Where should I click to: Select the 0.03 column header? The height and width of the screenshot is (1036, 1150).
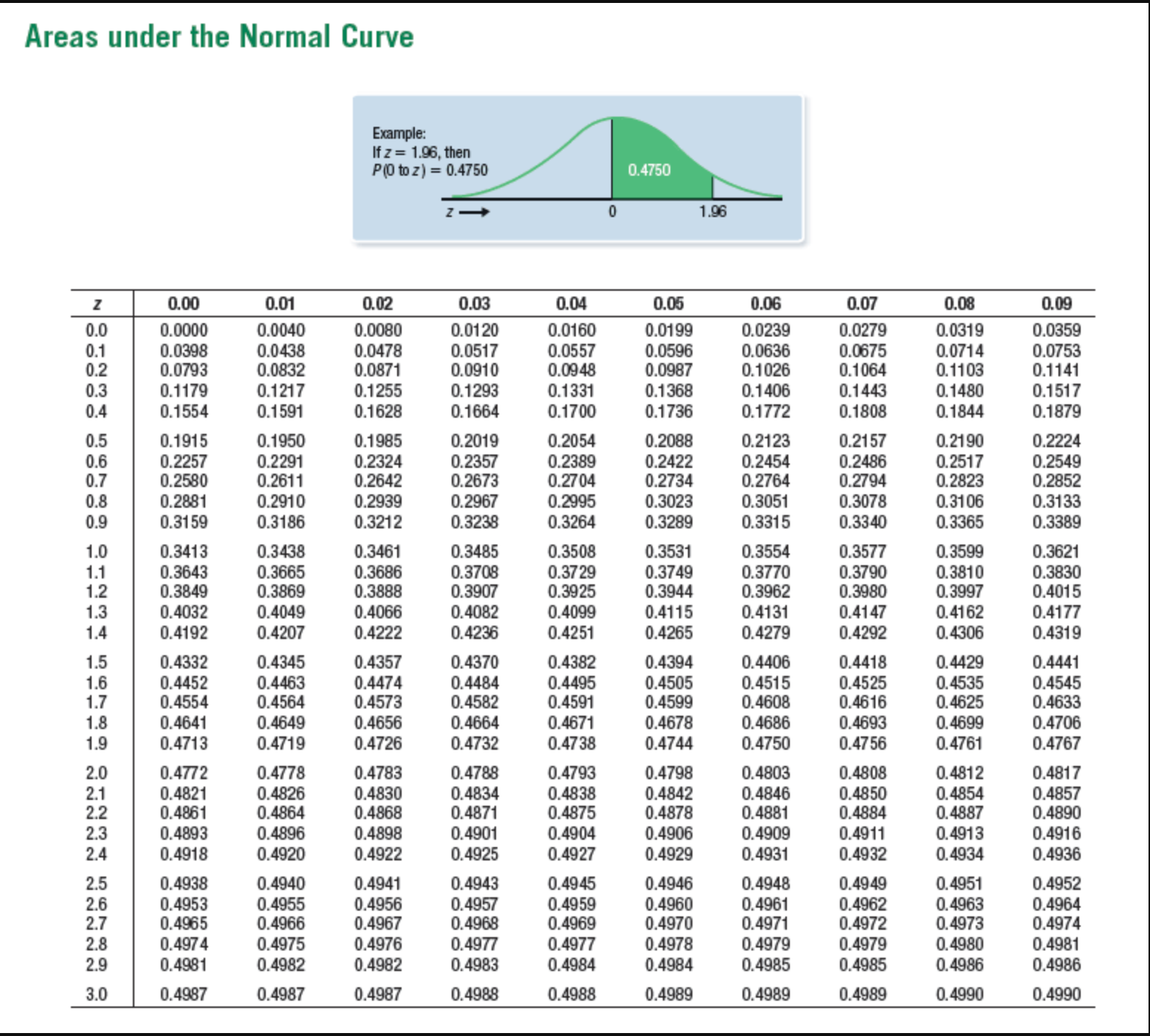click(x=475, y=303)
